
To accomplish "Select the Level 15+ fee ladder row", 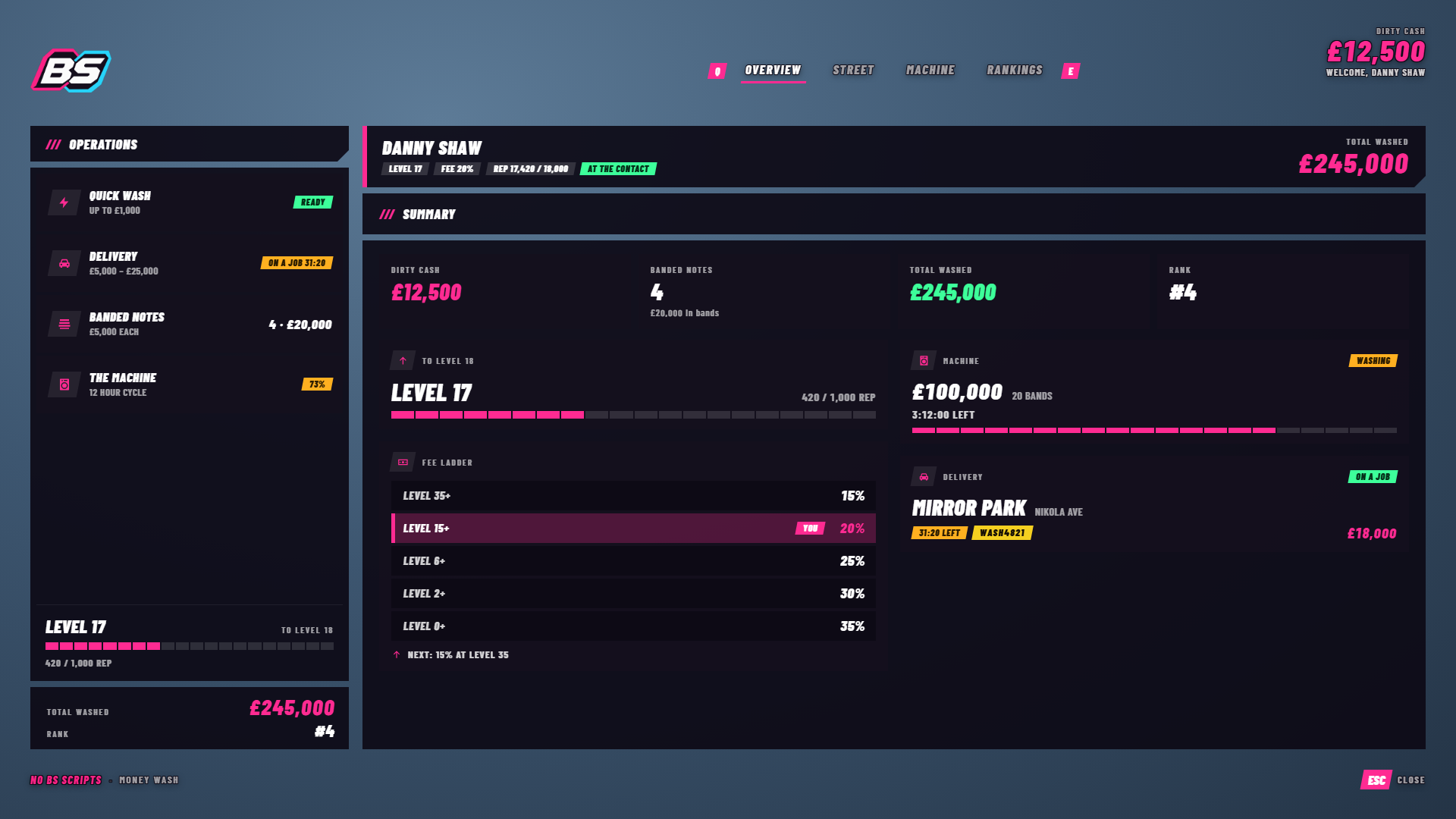I will pyautogui.click(x=633, y=528).
